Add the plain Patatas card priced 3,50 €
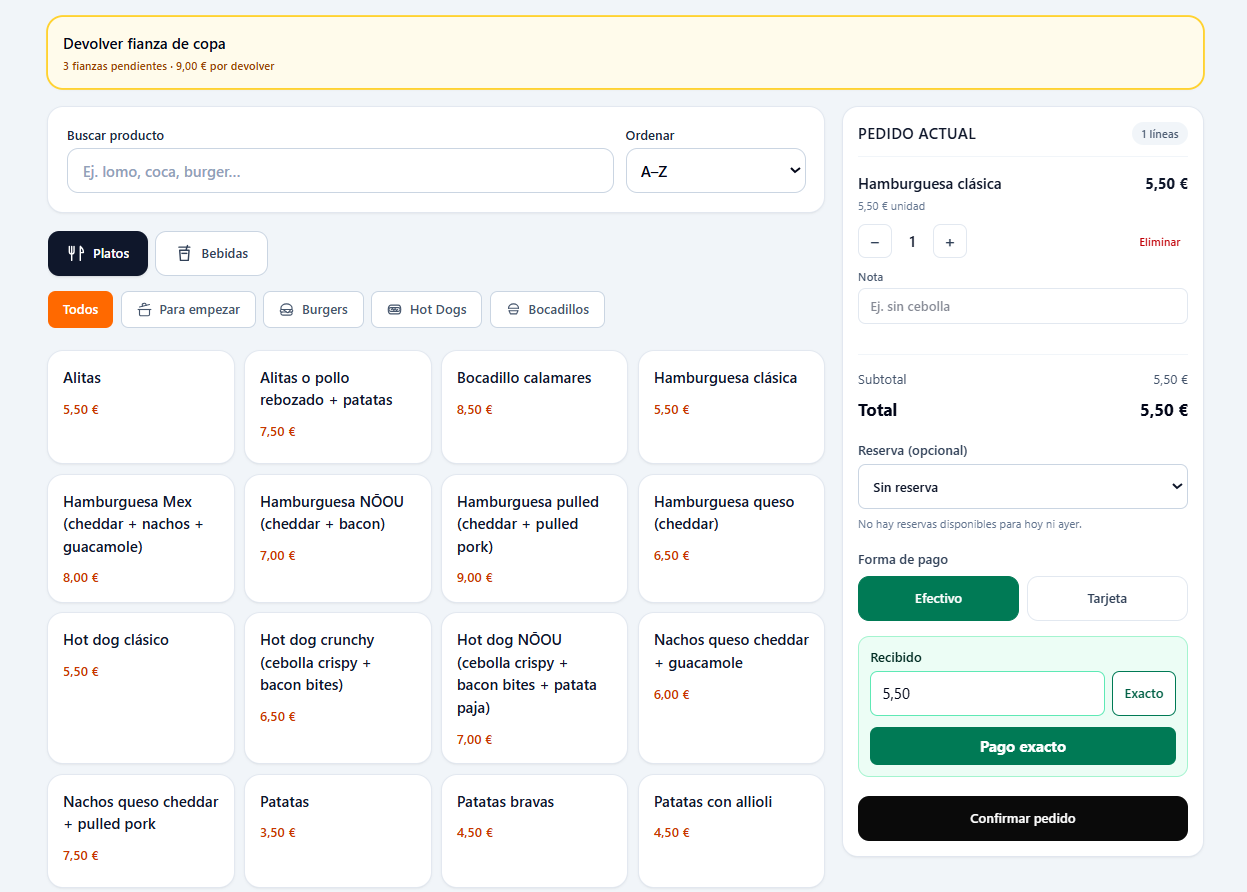The width and height of the screenshot is (1247, 892). pos(338,831)
